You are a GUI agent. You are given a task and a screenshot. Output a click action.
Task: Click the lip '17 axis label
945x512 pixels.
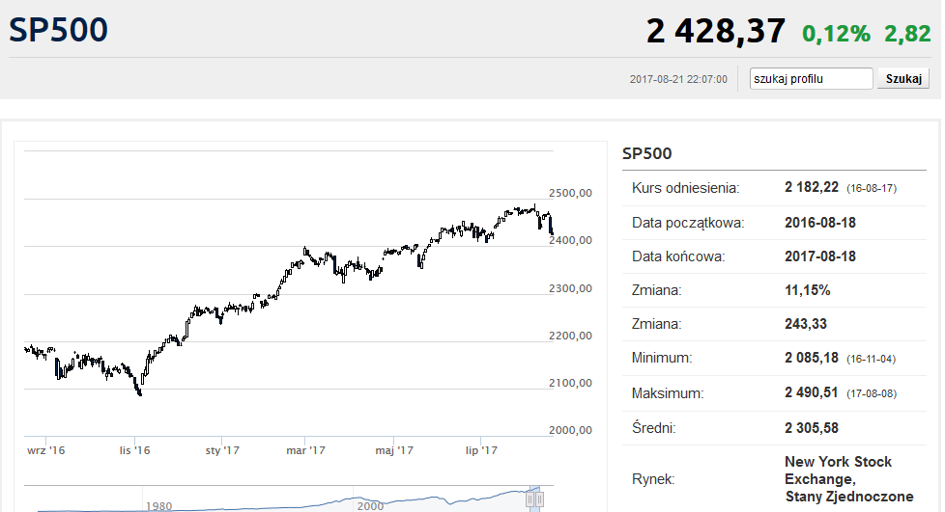click(x=481, y=451)
